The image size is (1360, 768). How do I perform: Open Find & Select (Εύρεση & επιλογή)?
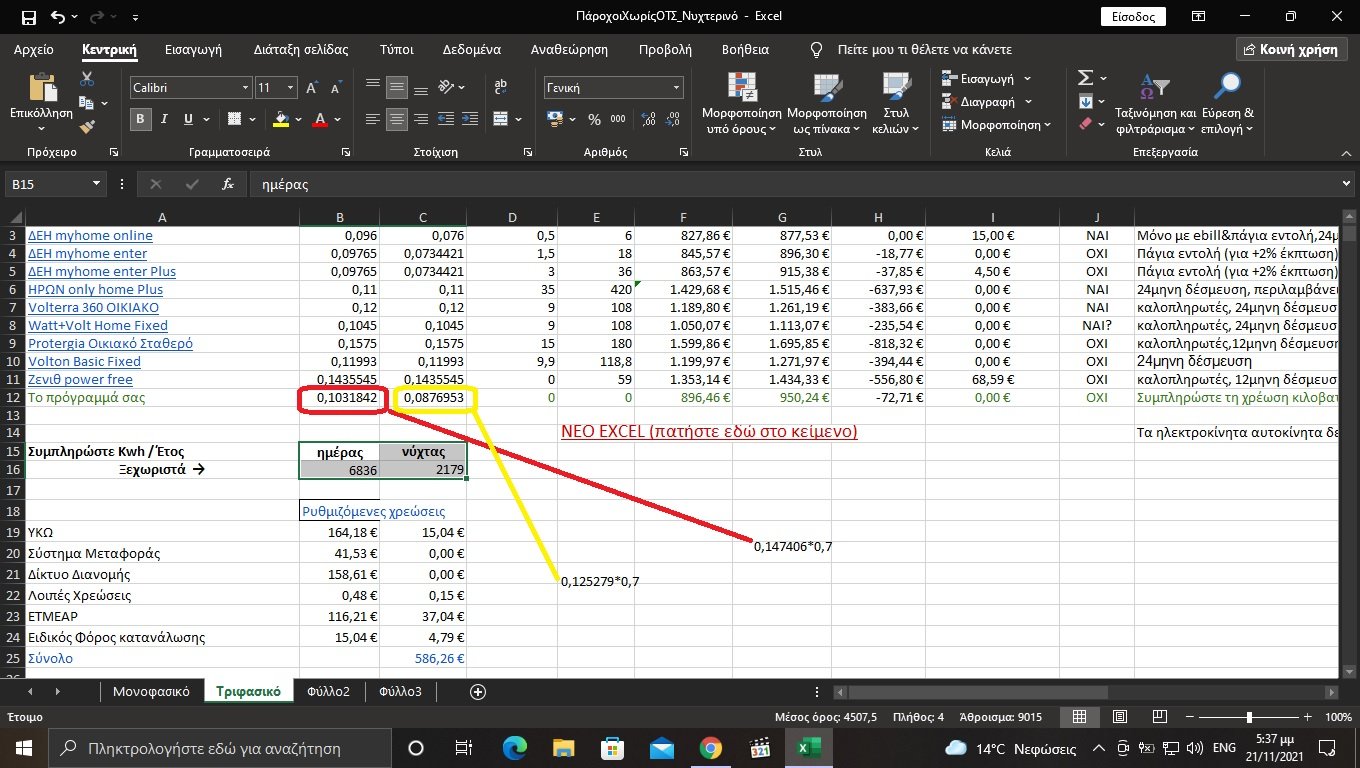1227,104
